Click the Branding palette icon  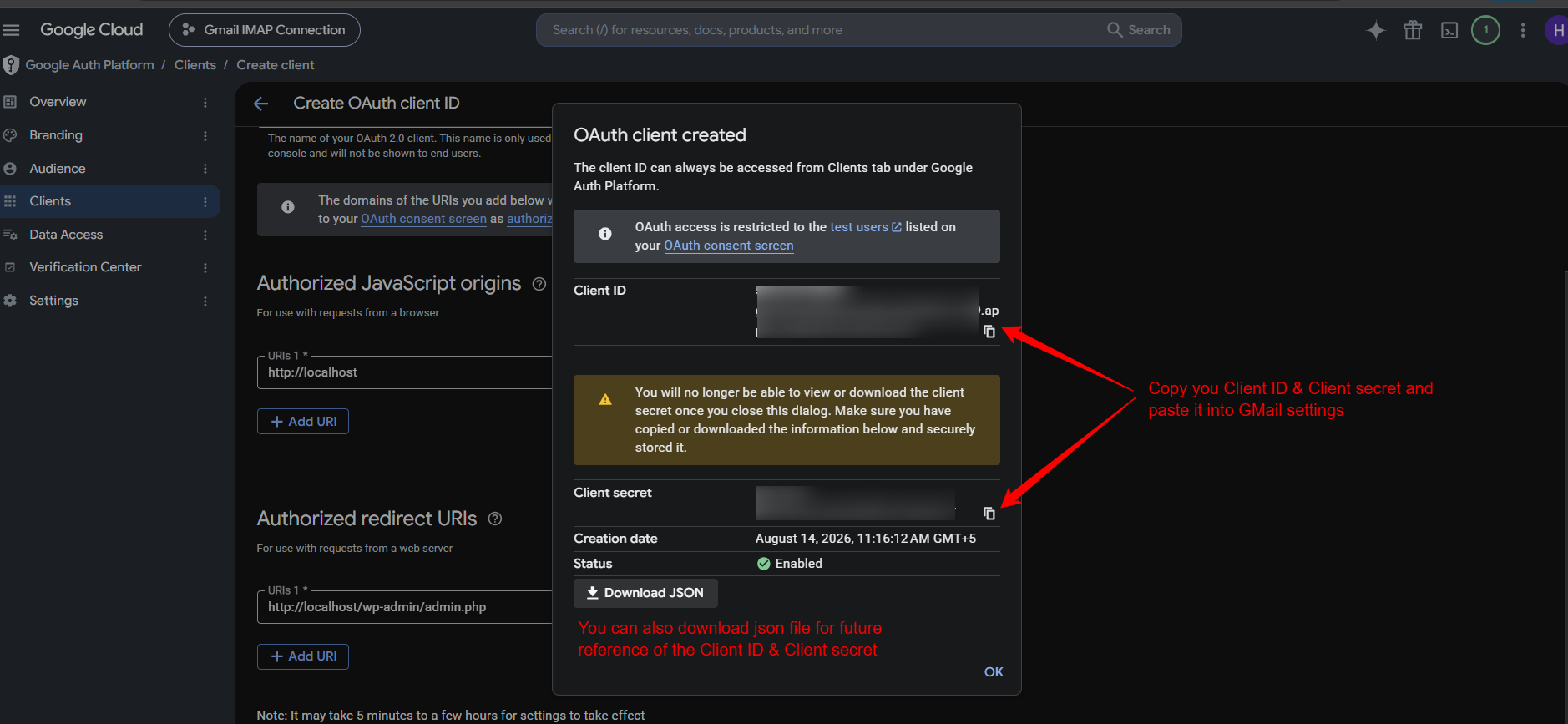point(10,135)
